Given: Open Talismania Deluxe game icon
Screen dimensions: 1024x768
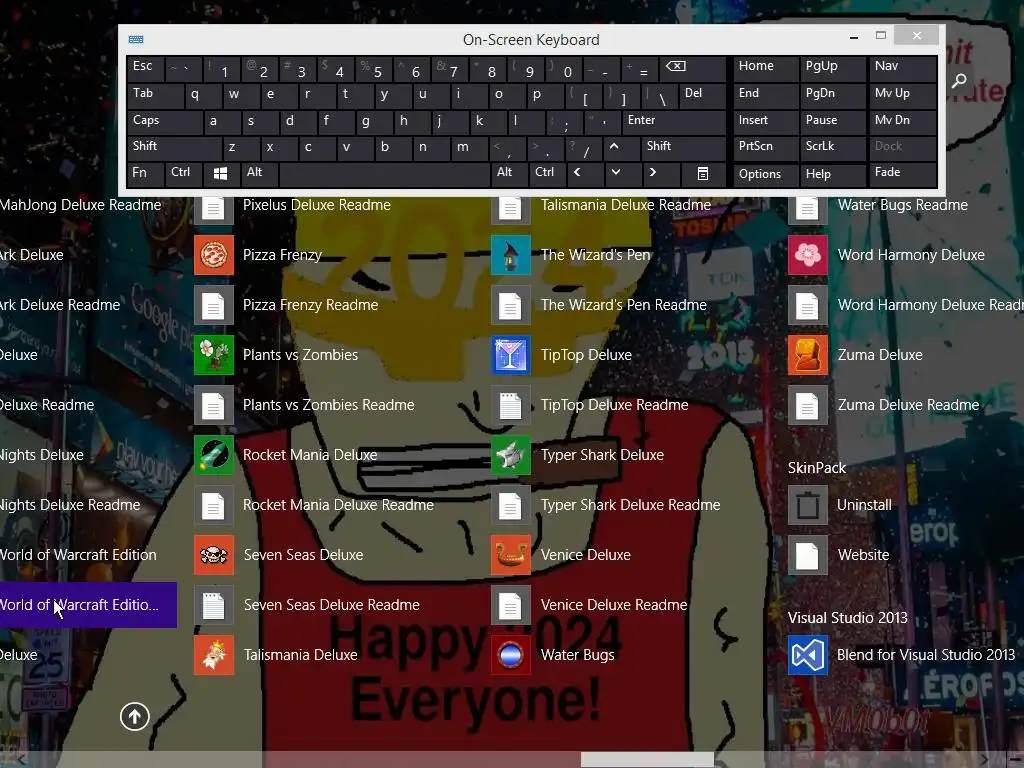Looking at the screenshot, I should click(214, 654).
